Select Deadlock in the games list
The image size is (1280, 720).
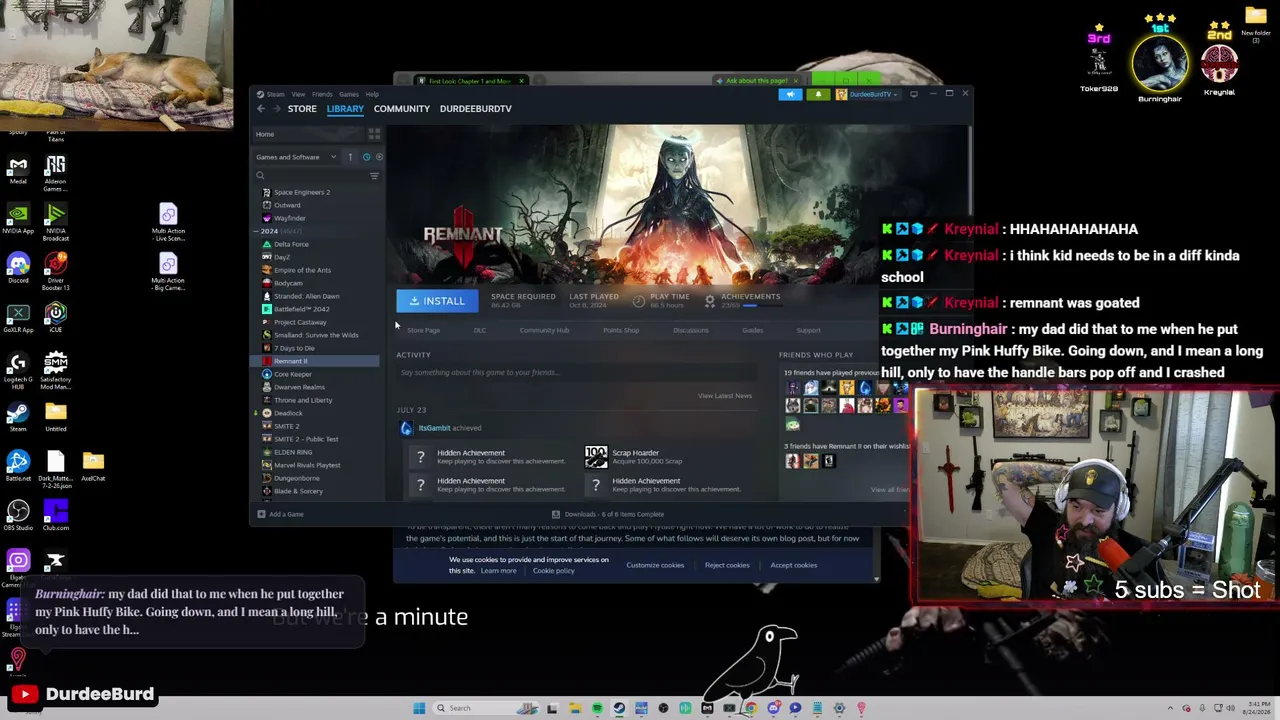click(x=288, y=413)
